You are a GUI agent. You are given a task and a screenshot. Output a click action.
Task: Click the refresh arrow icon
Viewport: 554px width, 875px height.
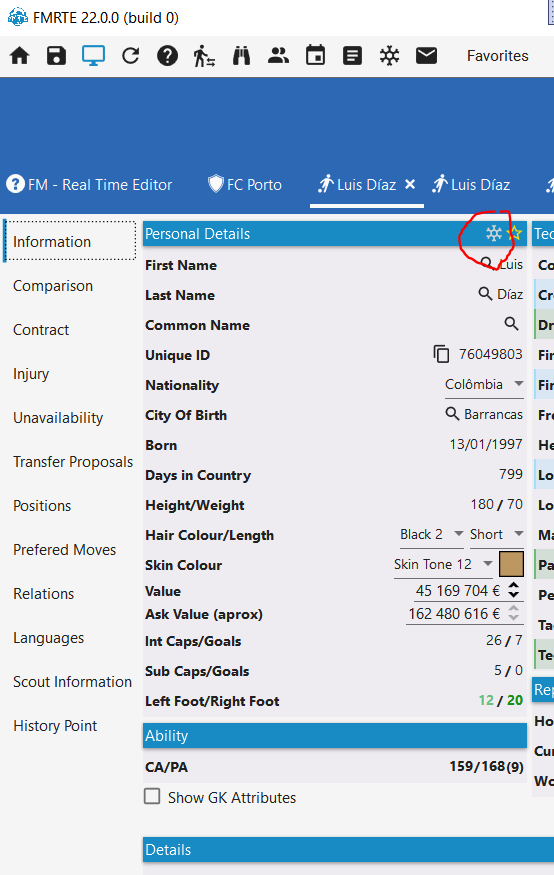click(131, 56)
